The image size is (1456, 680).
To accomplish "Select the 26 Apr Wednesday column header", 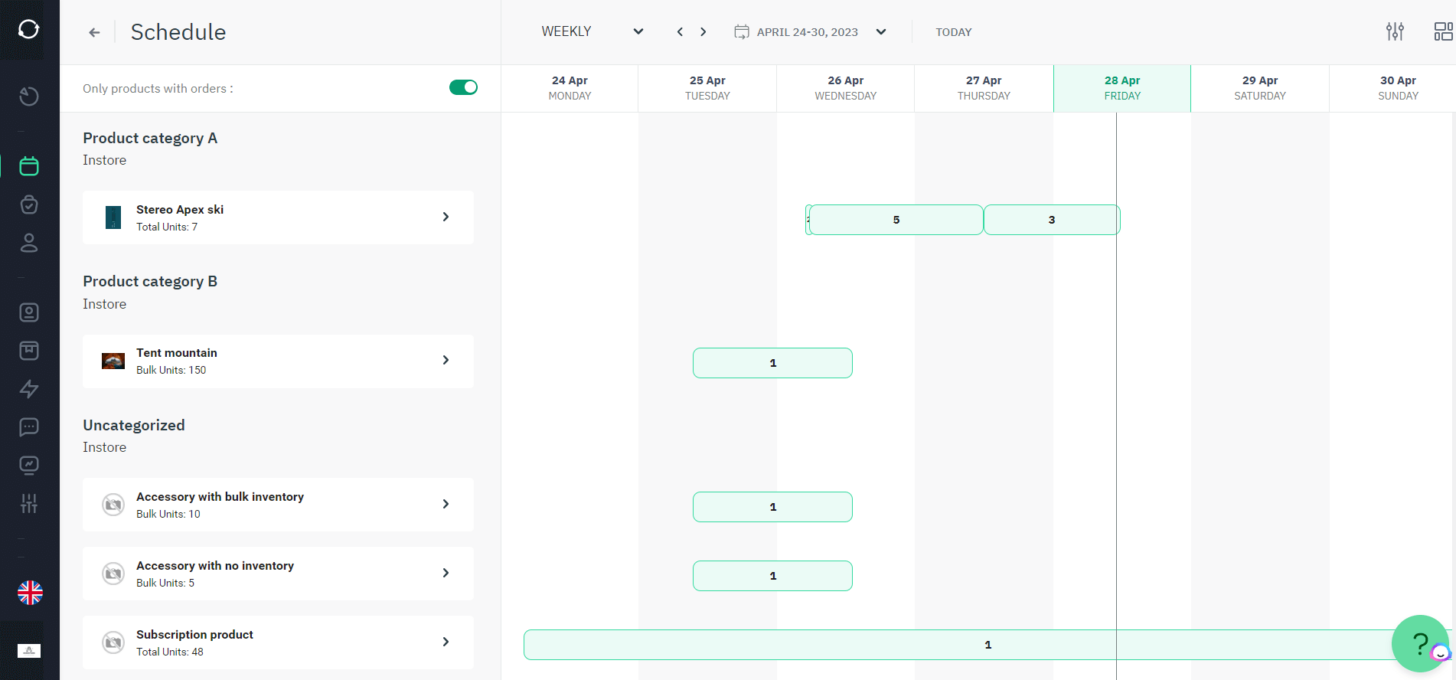I will click(x=845, y=88).
